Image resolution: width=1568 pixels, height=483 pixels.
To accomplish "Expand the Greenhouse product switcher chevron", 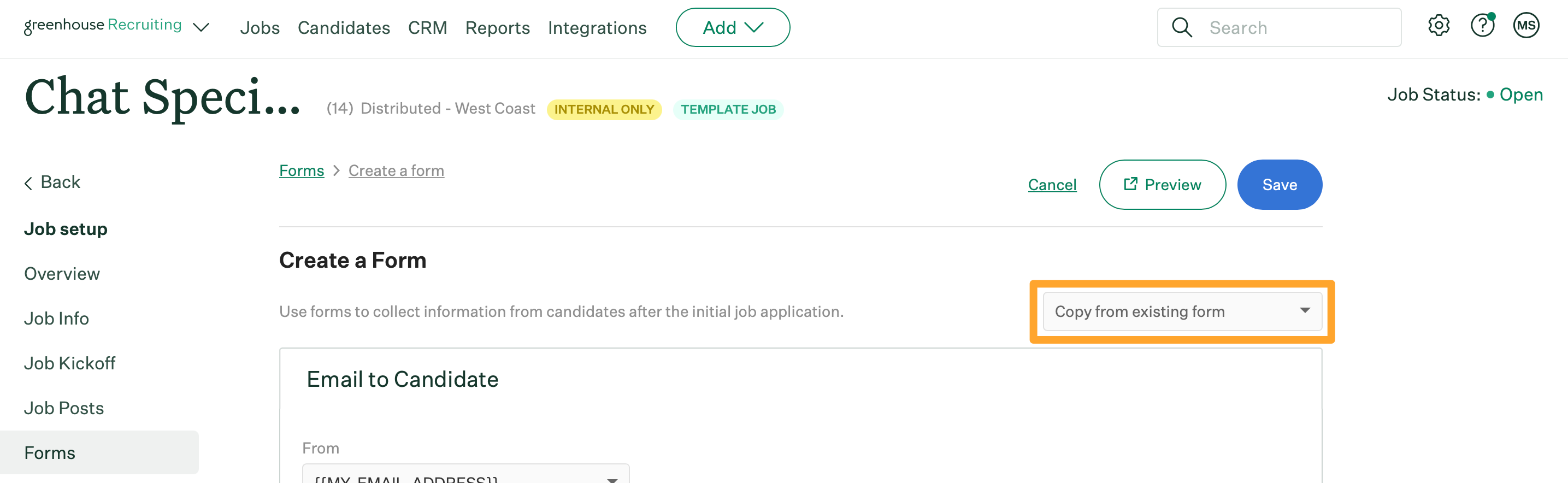I will click(x=201, y=27).
